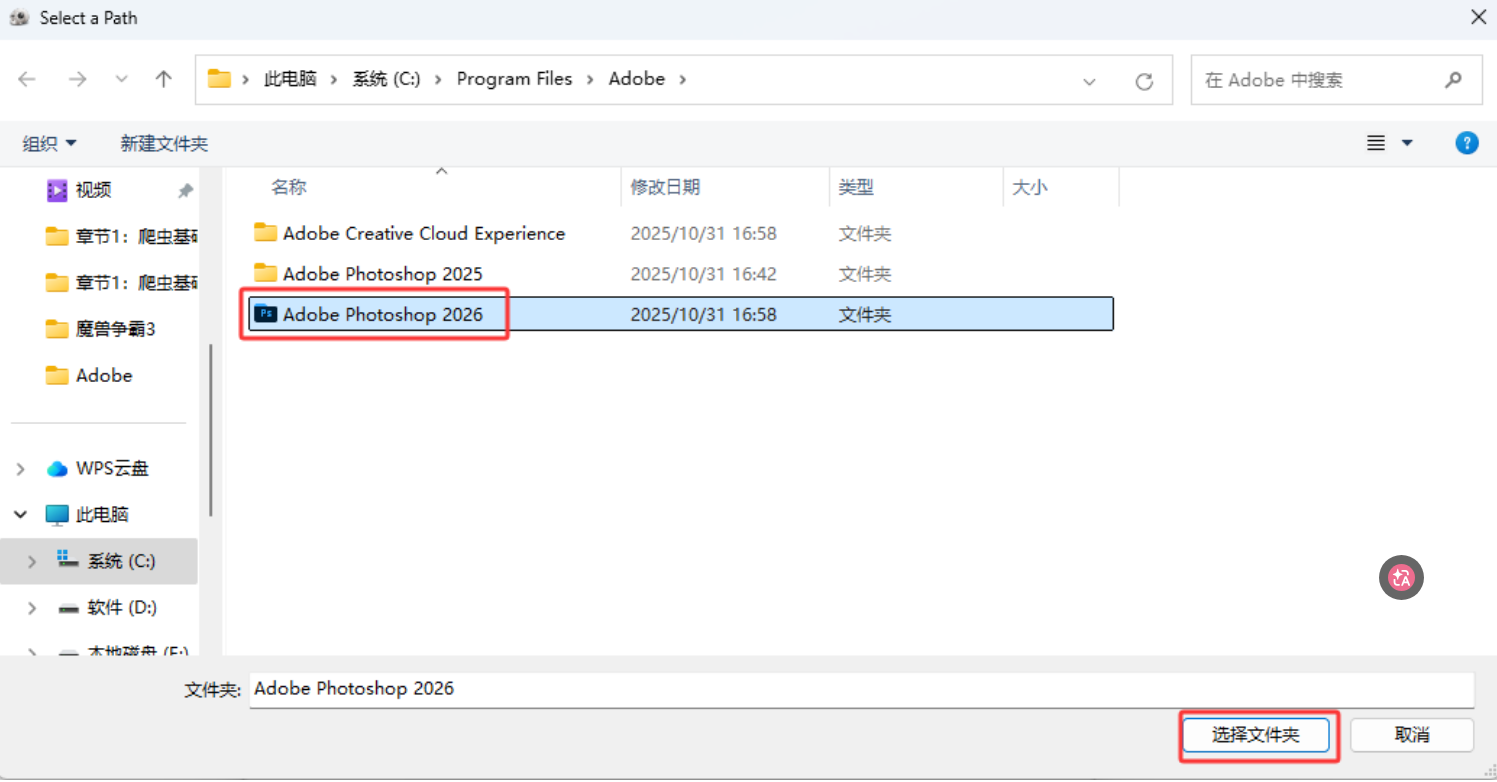
Task: Collapse the 此电脑 tree node
Action: pos(21,514)
